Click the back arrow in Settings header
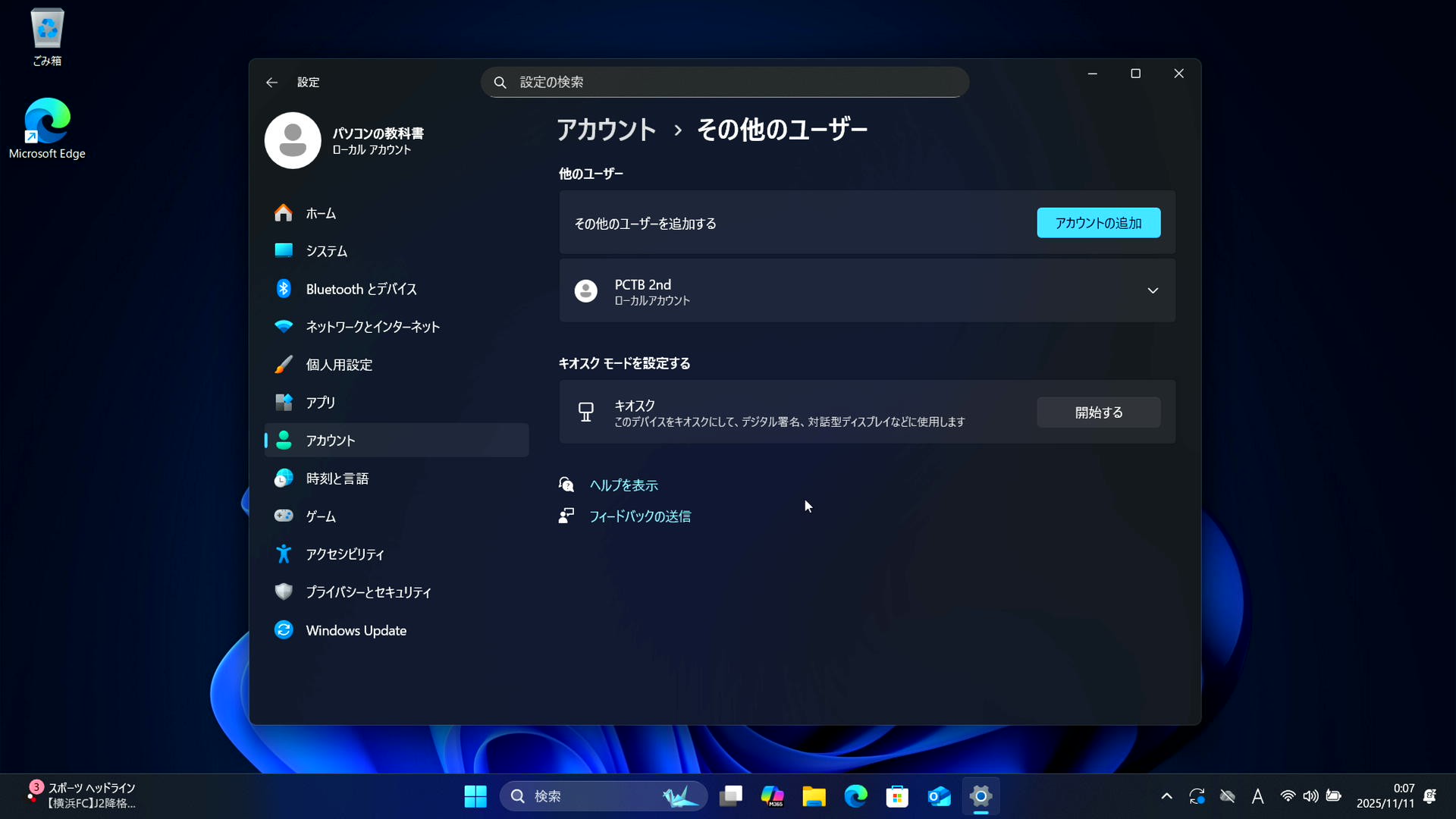Viewport: 1456px width, 819px height. [271, 82]
